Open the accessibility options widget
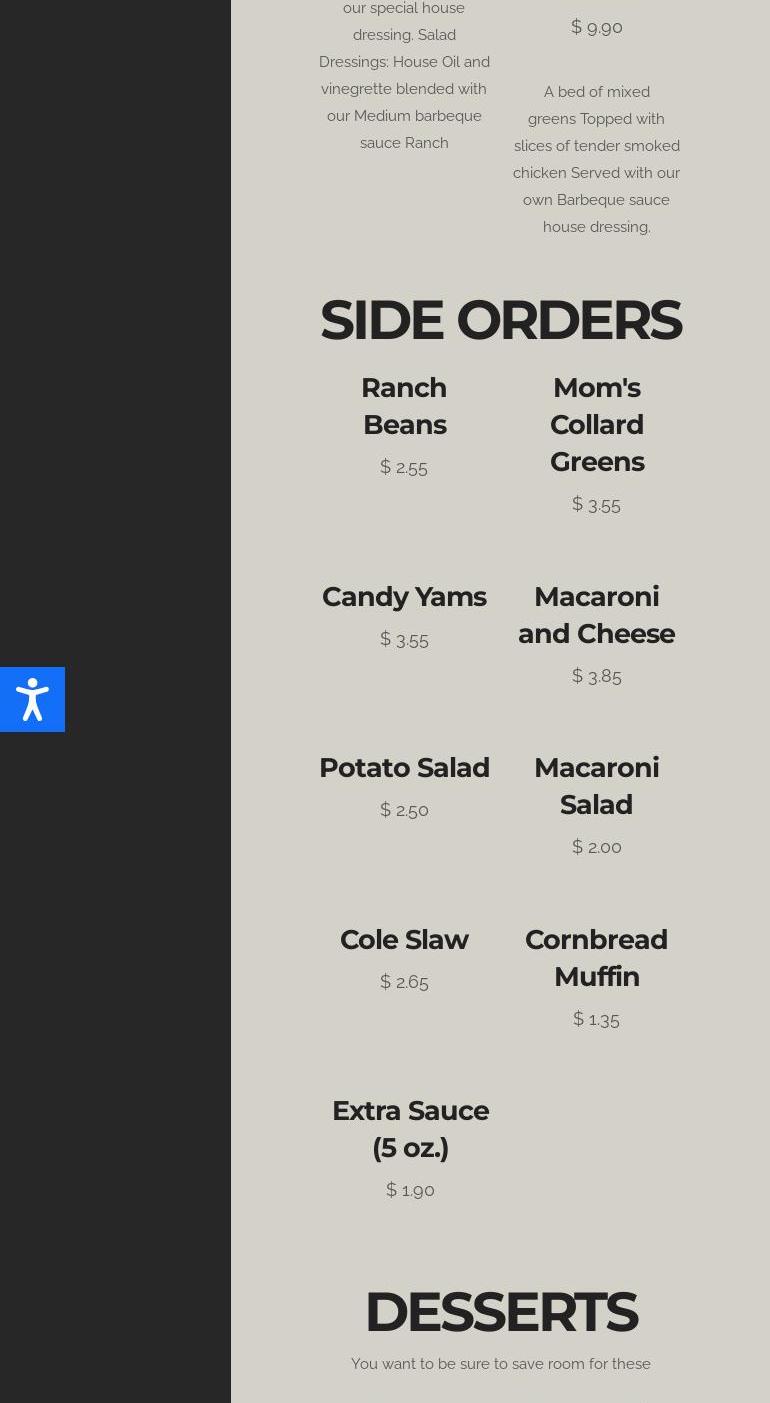 tap(32, 699)
